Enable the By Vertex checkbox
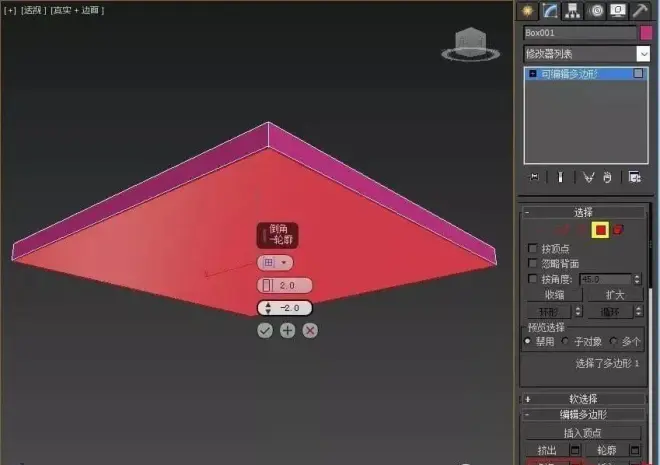 (x=532, y=248)
